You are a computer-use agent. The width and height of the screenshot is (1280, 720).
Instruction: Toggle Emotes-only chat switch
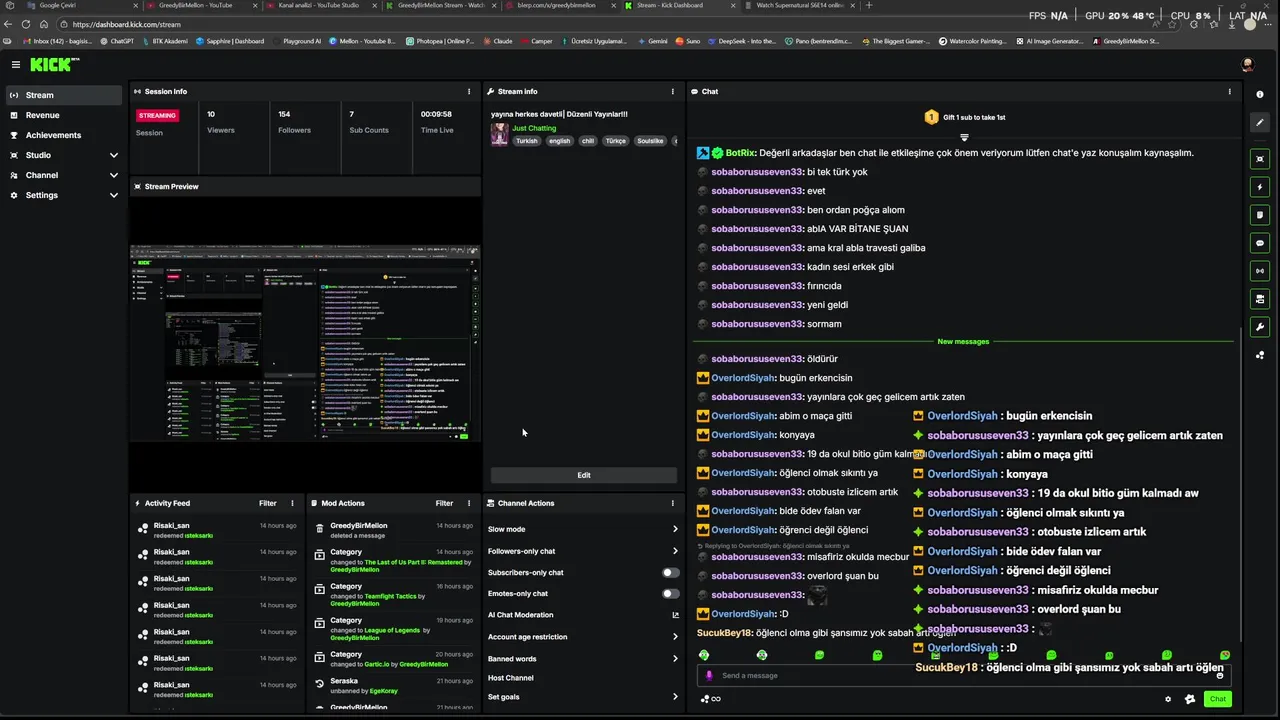[671, 593]
